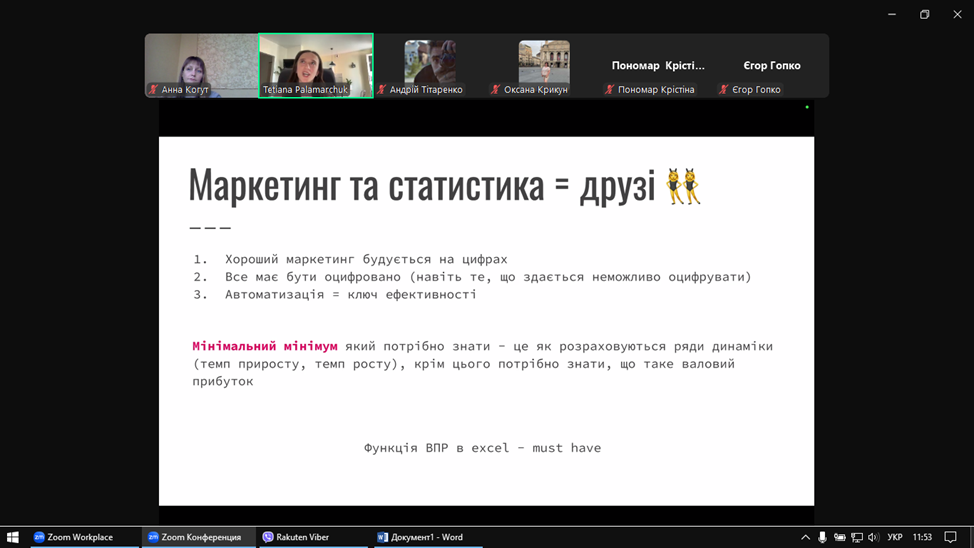Check the battery icon in system tray
974x548 pixels.
pyautogui.click(x=839, y=537)
